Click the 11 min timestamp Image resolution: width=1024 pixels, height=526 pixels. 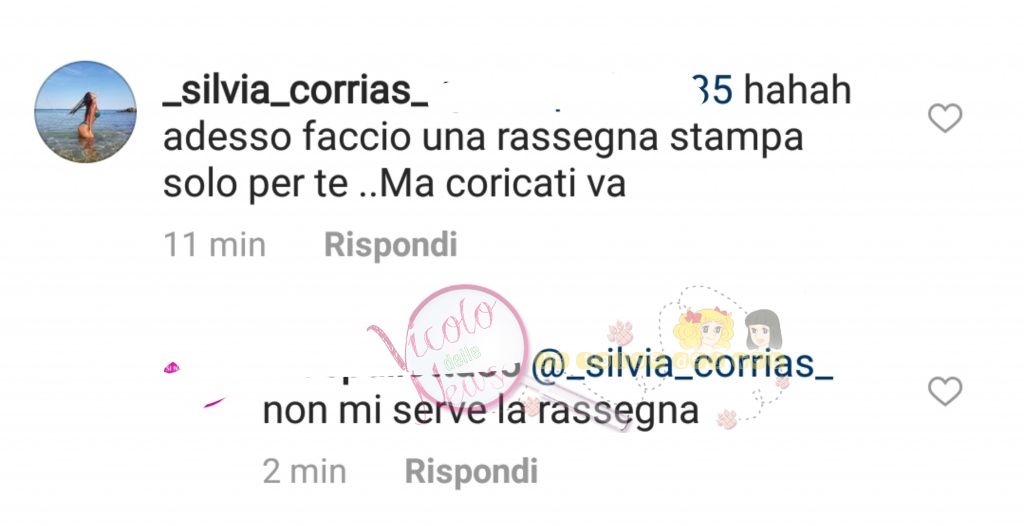(214, 246)
